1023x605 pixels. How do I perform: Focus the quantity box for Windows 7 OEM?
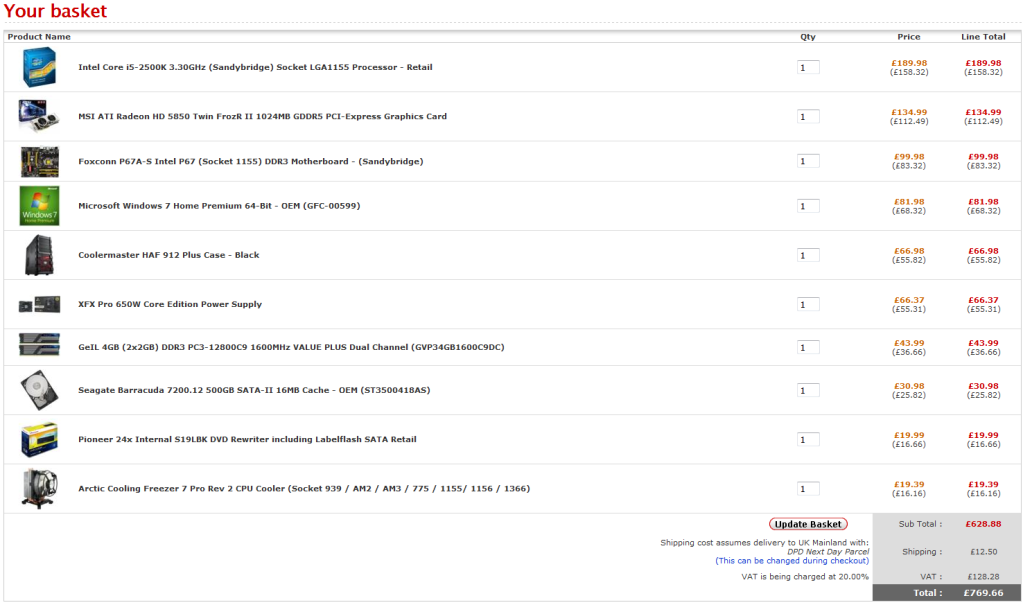808,206
